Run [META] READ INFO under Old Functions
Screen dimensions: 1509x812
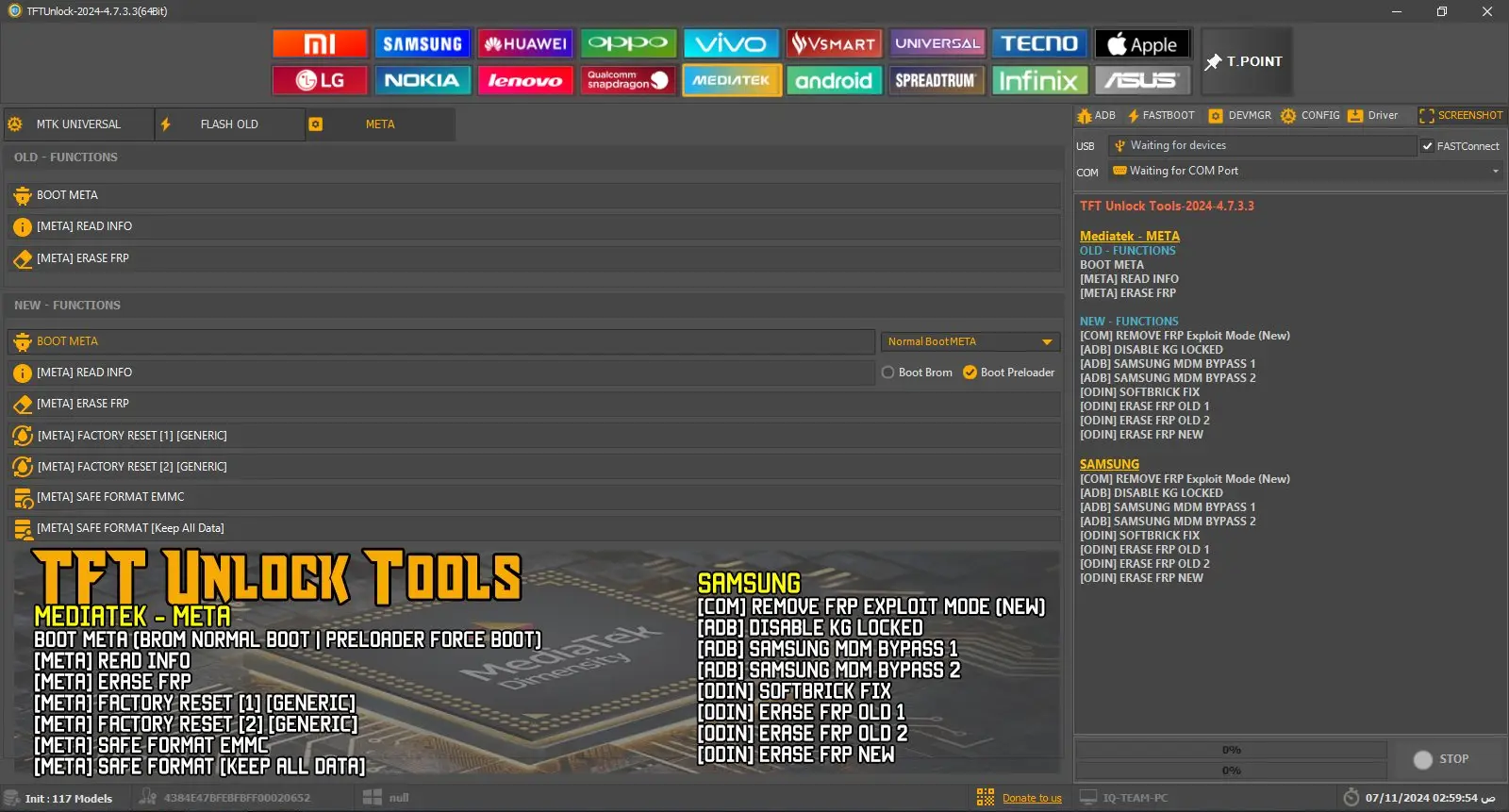534,226
